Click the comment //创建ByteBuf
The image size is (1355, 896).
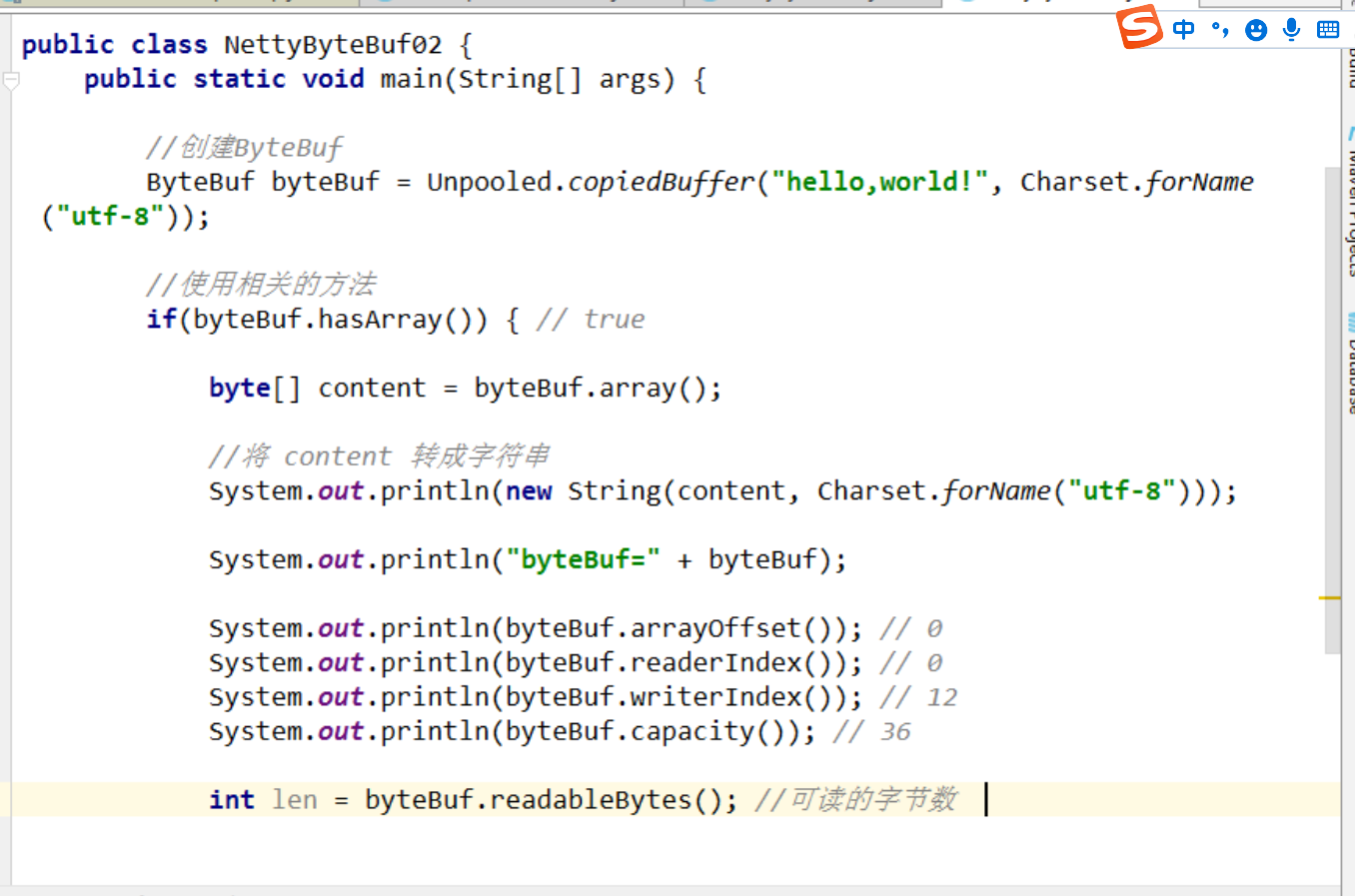(244, 148)
